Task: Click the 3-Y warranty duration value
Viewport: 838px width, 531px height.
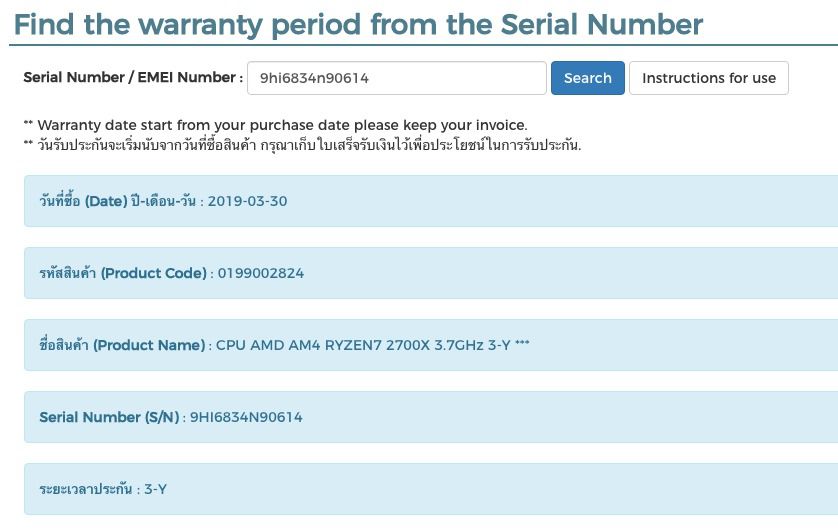Action: 155,489
